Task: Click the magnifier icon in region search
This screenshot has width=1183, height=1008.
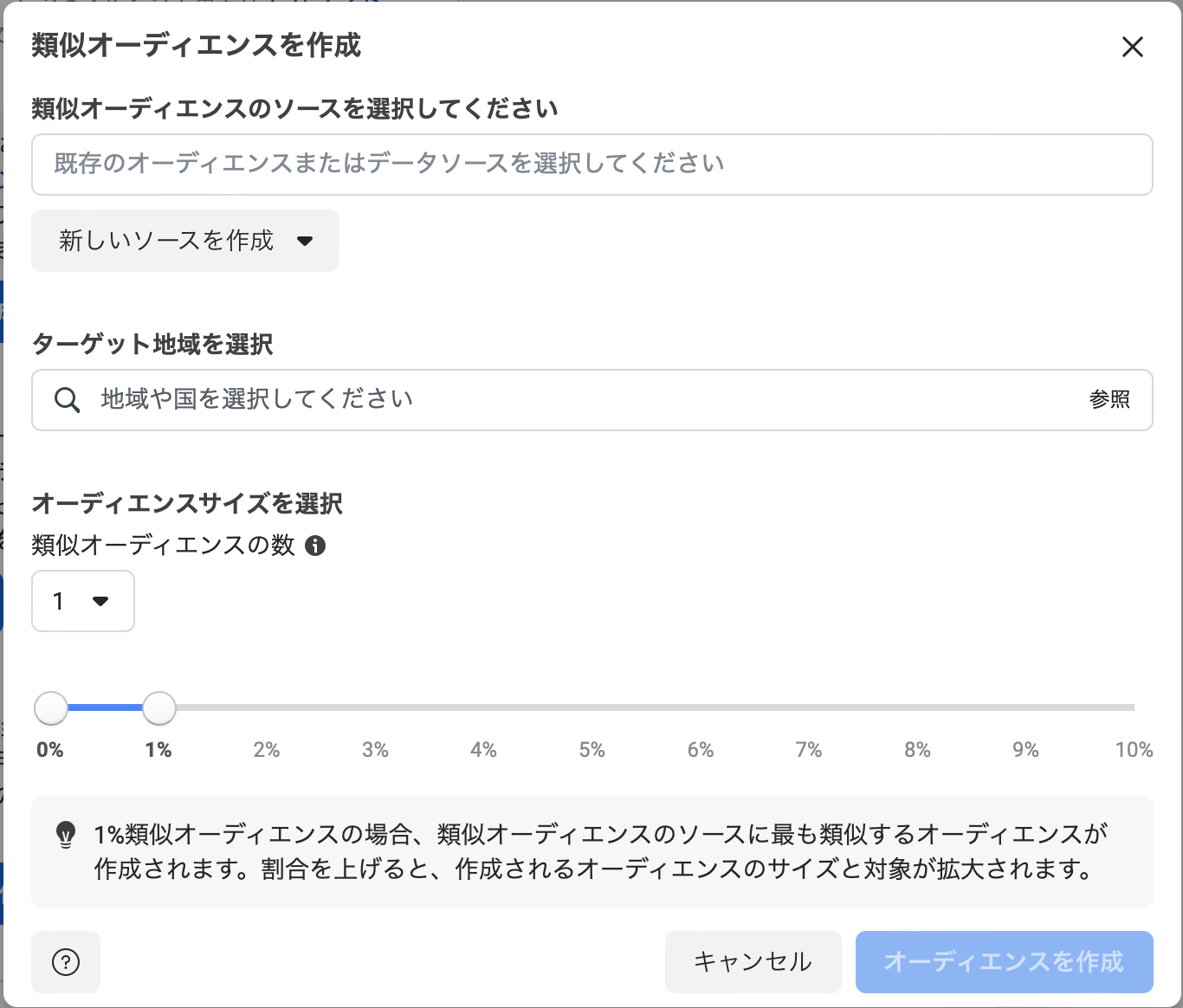Action: (x=67, y=400)
